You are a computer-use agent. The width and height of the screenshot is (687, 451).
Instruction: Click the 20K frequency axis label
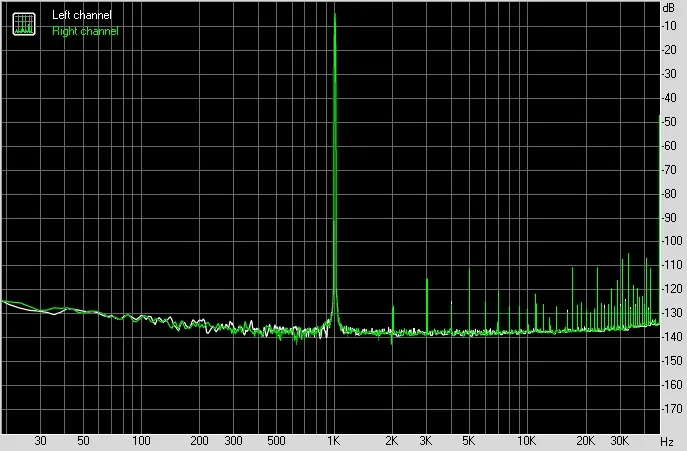pos(585,440)
